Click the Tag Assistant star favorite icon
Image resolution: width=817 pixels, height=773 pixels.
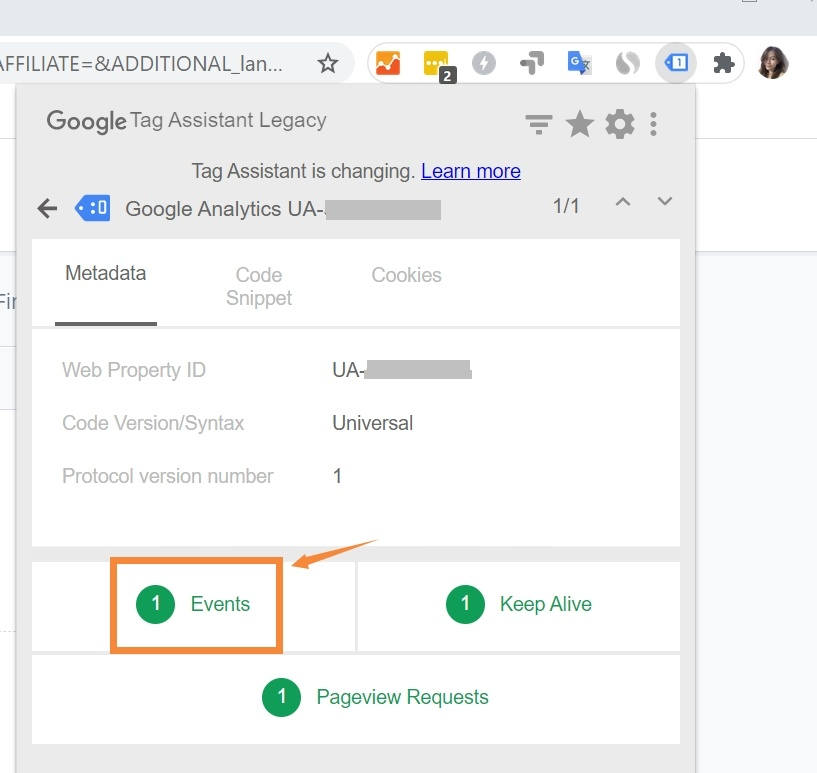pyautogui.click(x=580, y=124)
